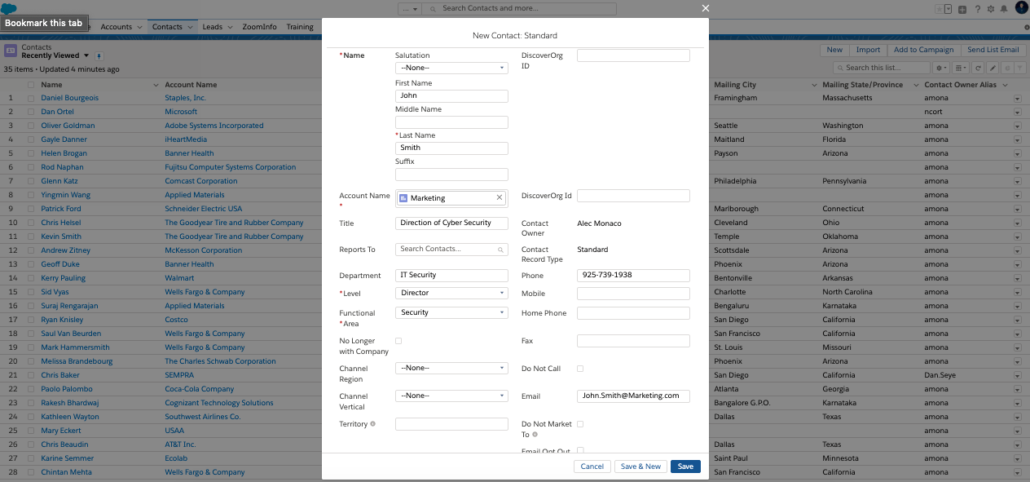Click the filter funnel icon
This screenshot has height=482, width=1030.
tap(1019, 68)
